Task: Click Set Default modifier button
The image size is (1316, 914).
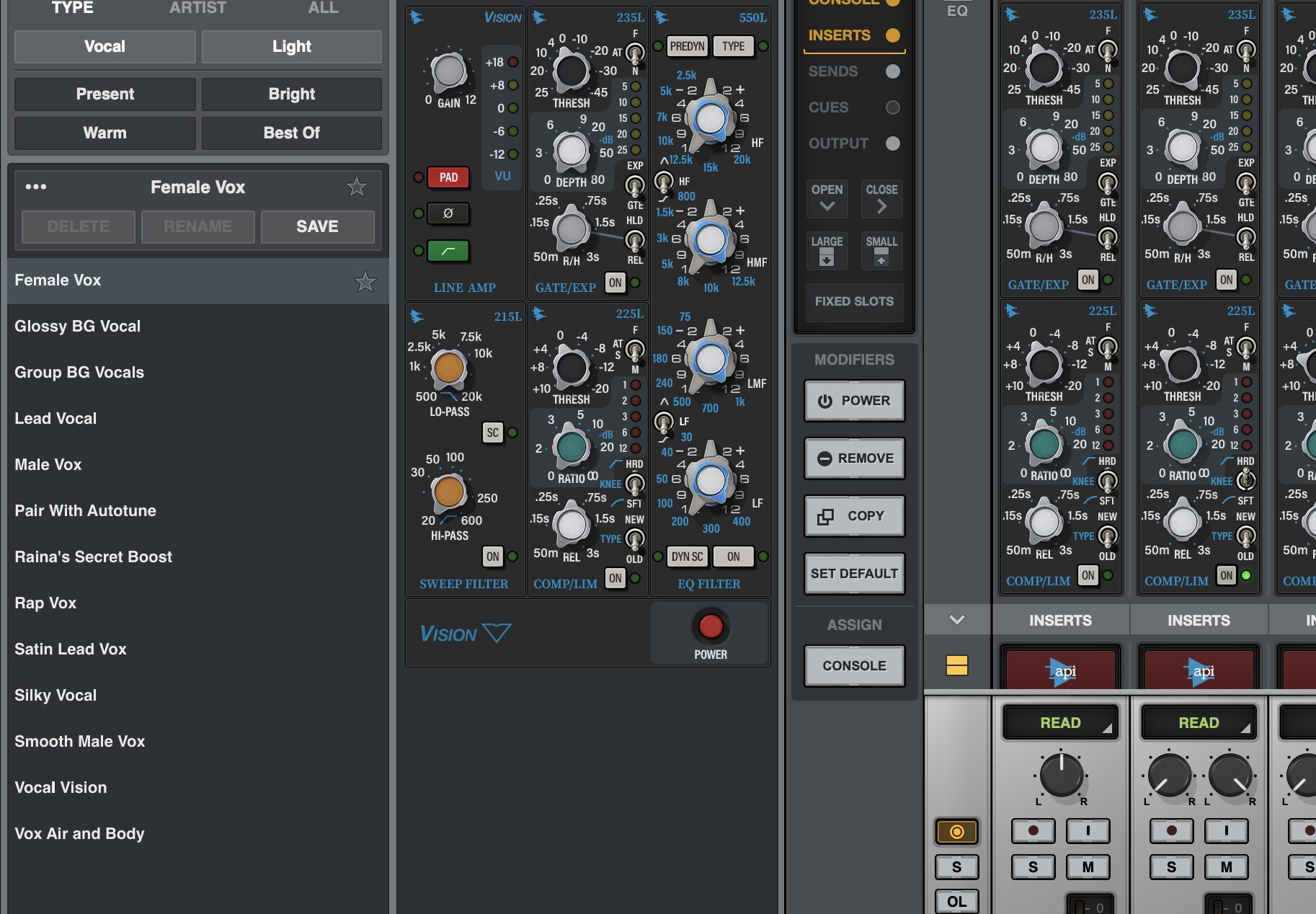Action: 854,574
